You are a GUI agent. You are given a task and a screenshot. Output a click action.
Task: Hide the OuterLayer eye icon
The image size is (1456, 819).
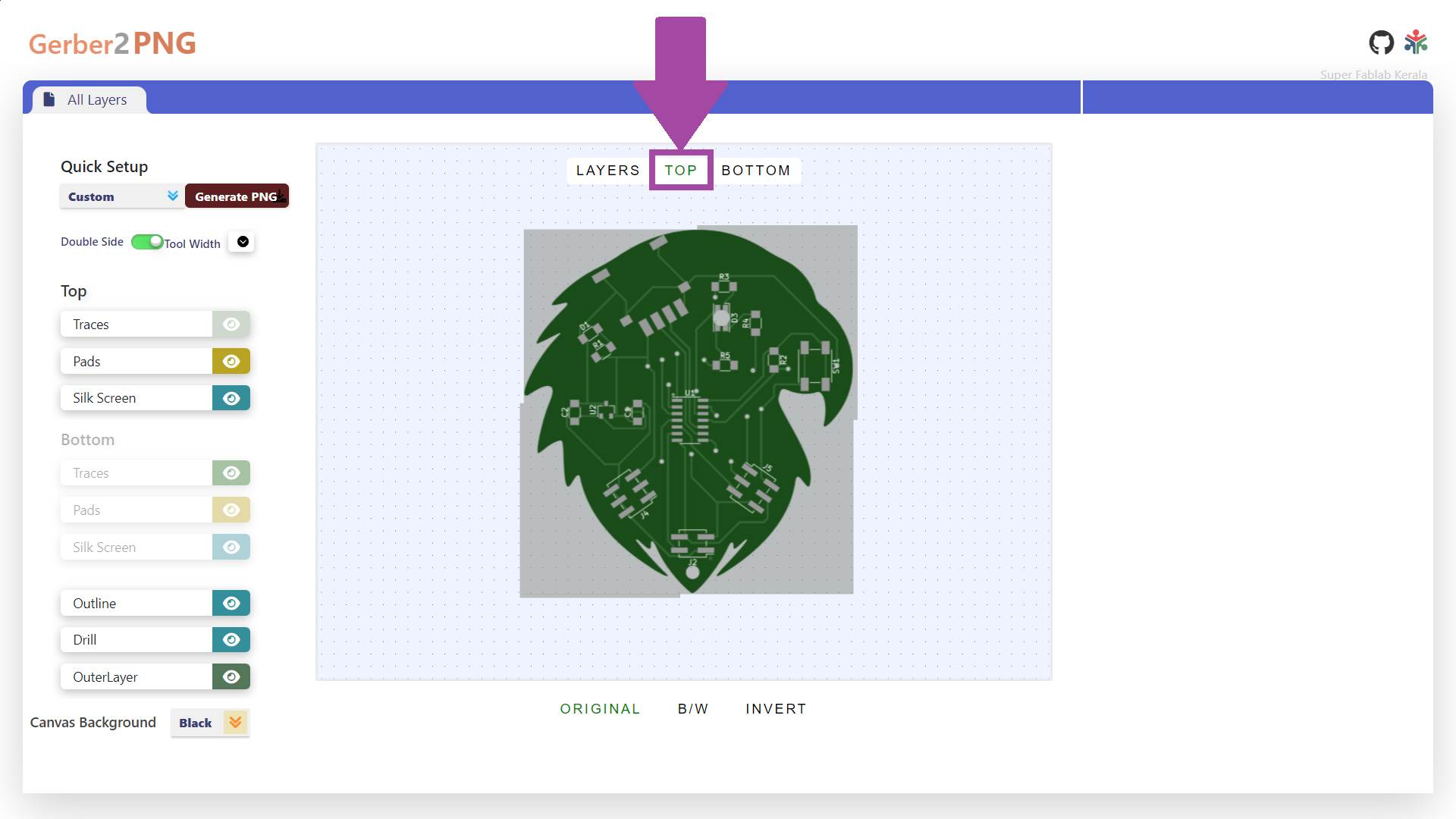pos(231,677)
